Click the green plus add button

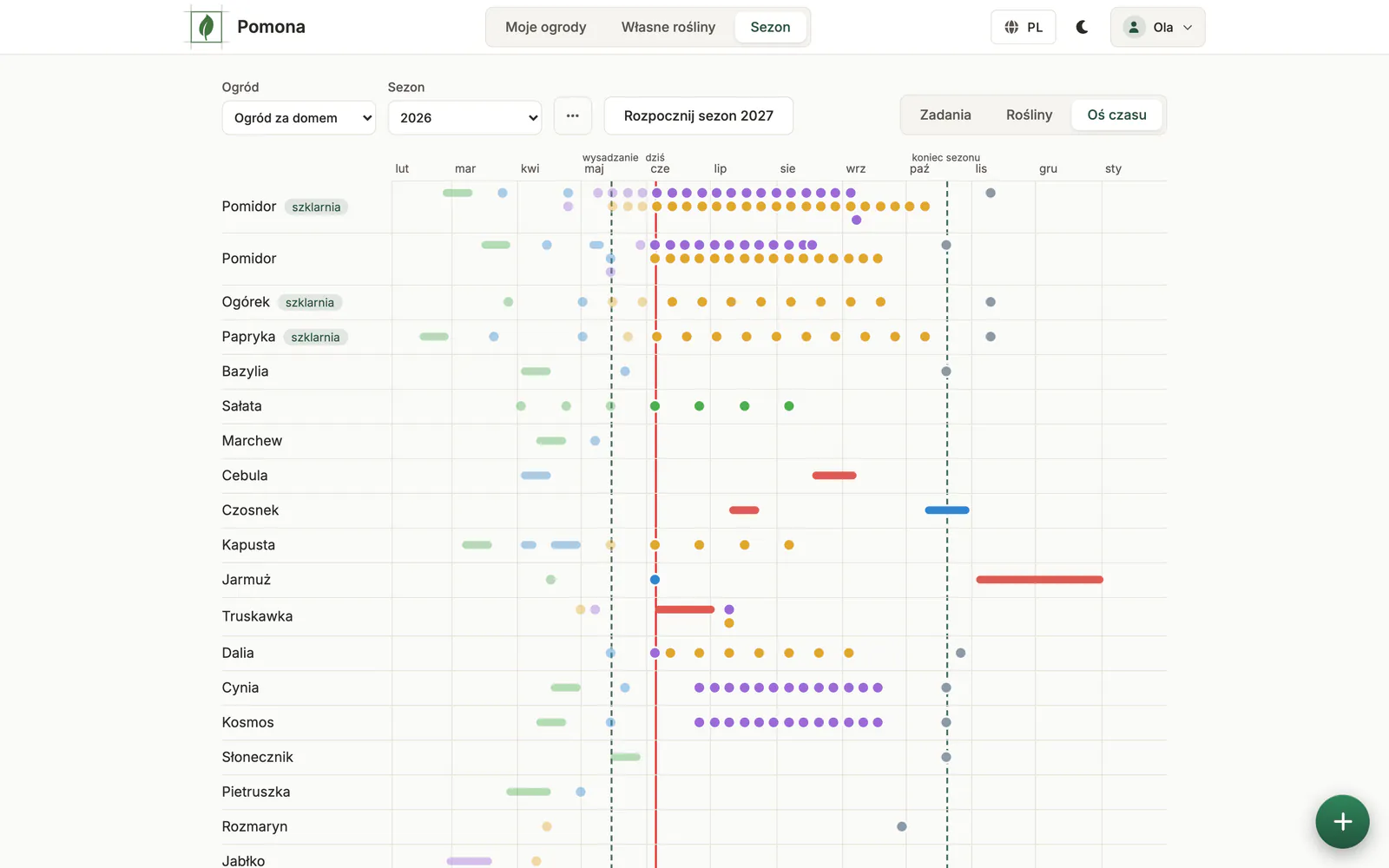1342,821
